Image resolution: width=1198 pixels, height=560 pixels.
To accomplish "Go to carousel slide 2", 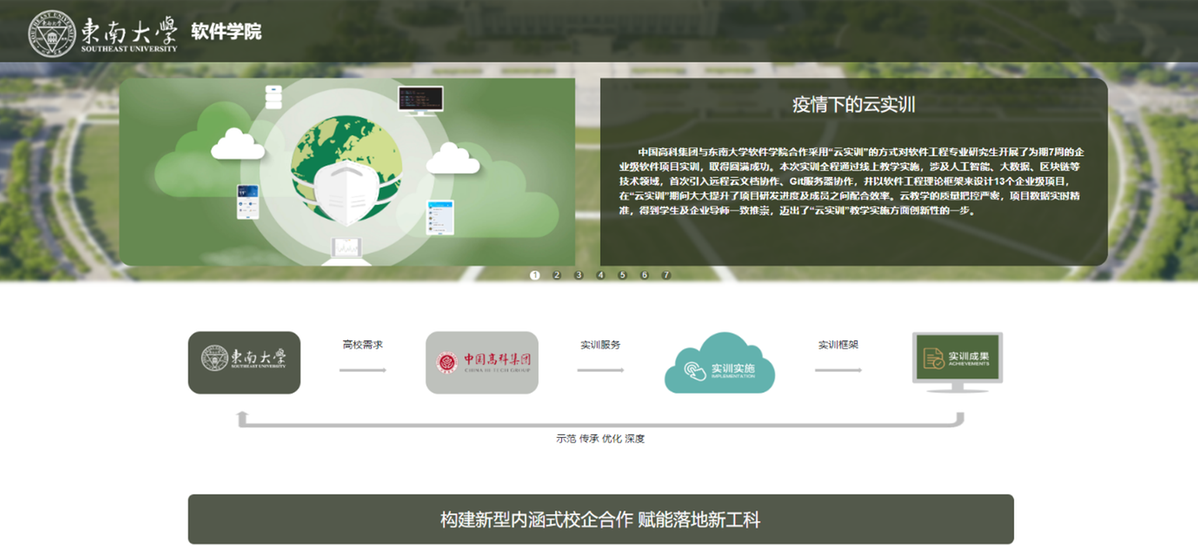I will tap(556, 275).
